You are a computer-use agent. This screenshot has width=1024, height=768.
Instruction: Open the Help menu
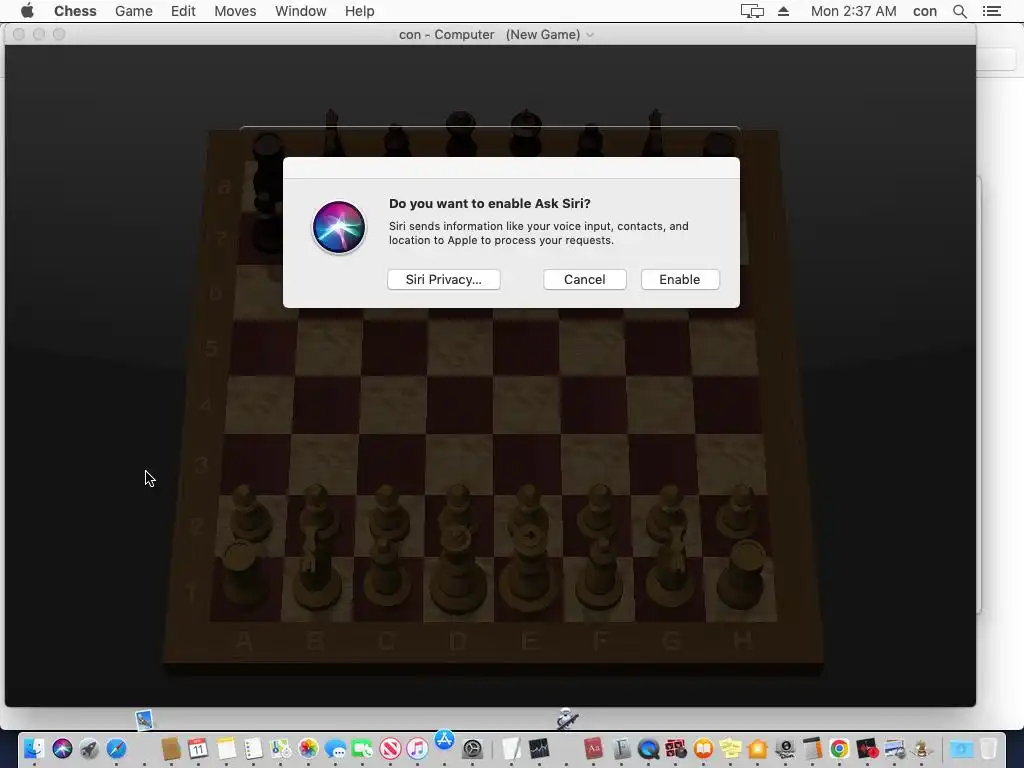[359, 11]
